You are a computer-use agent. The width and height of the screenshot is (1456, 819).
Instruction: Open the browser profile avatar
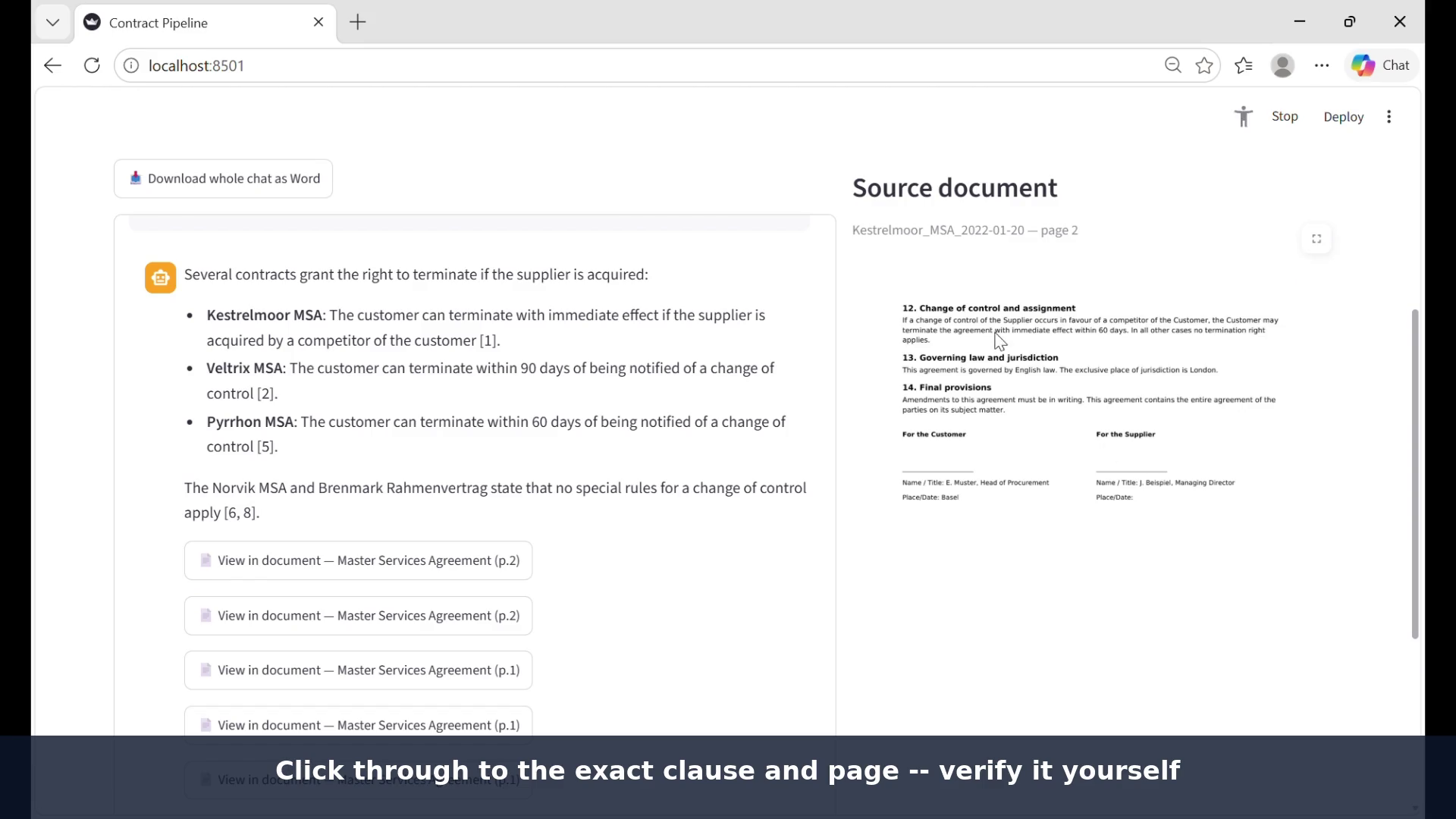tap(1282, 65)
